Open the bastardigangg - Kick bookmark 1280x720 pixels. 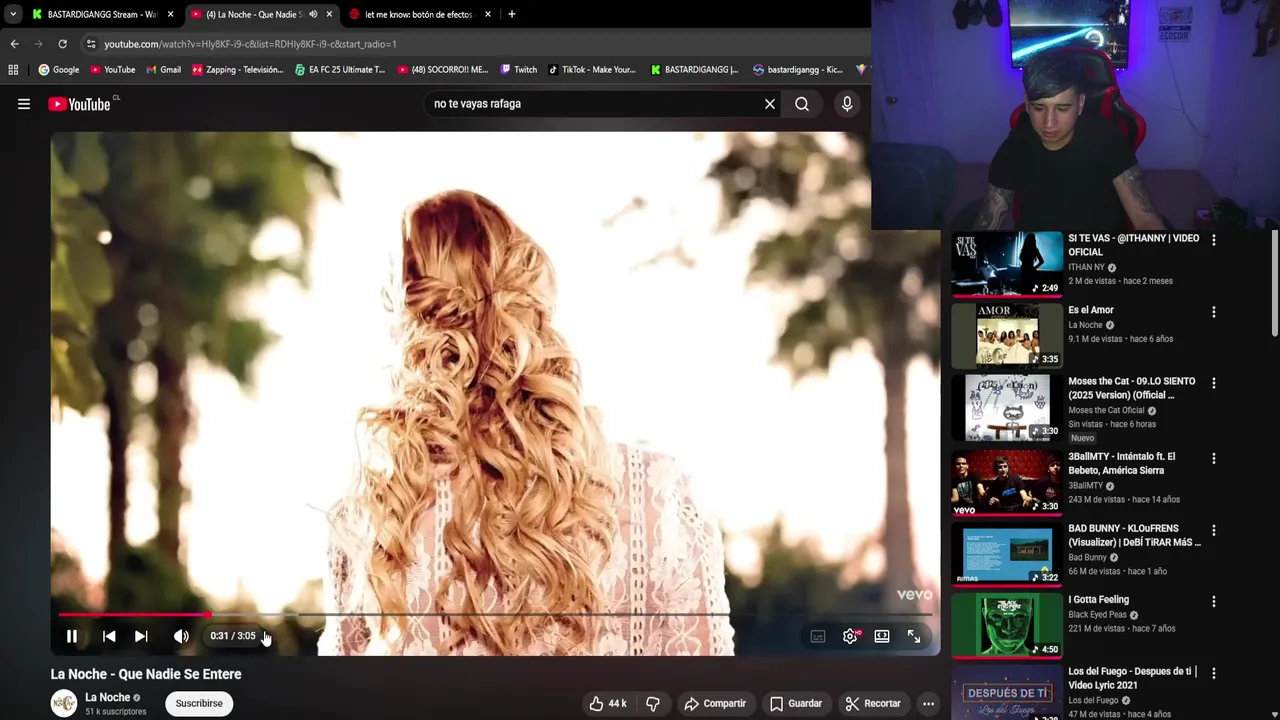[x=799, y=70]
